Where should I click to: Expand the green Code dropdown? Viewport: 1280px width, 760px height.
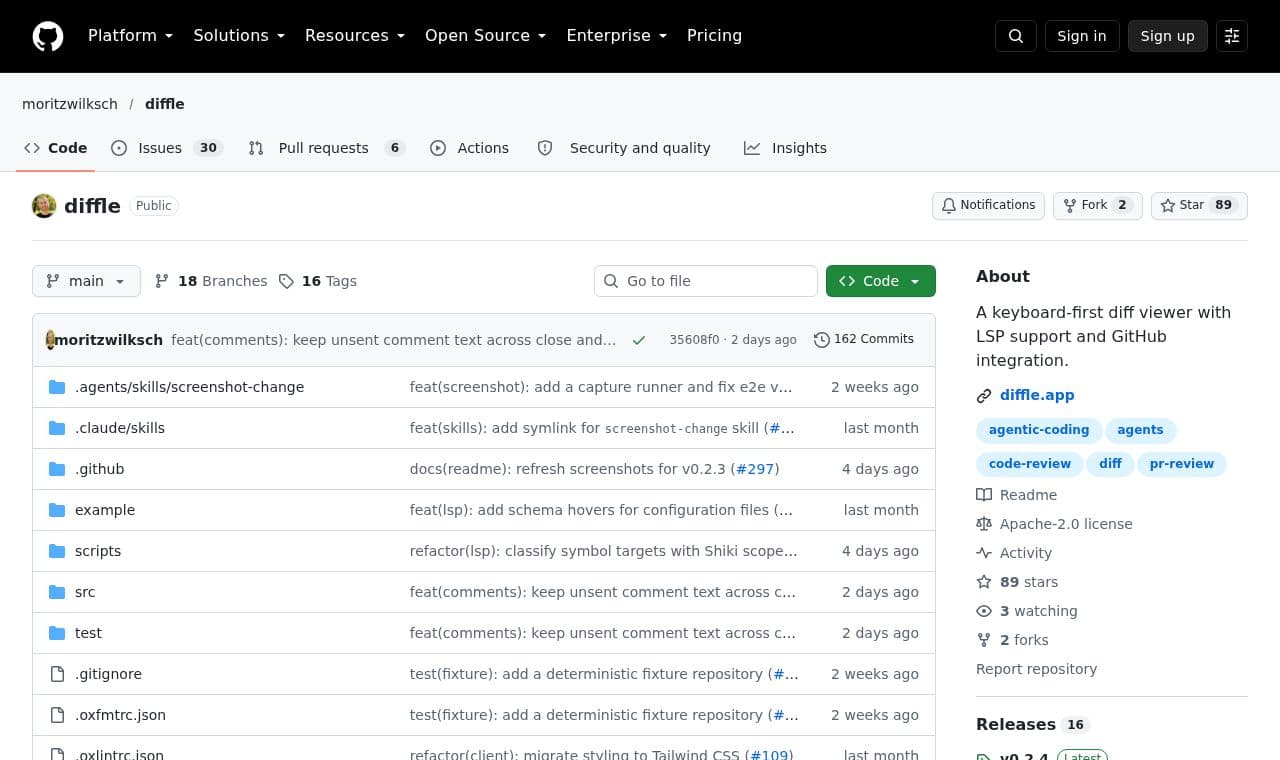[881, 281]
